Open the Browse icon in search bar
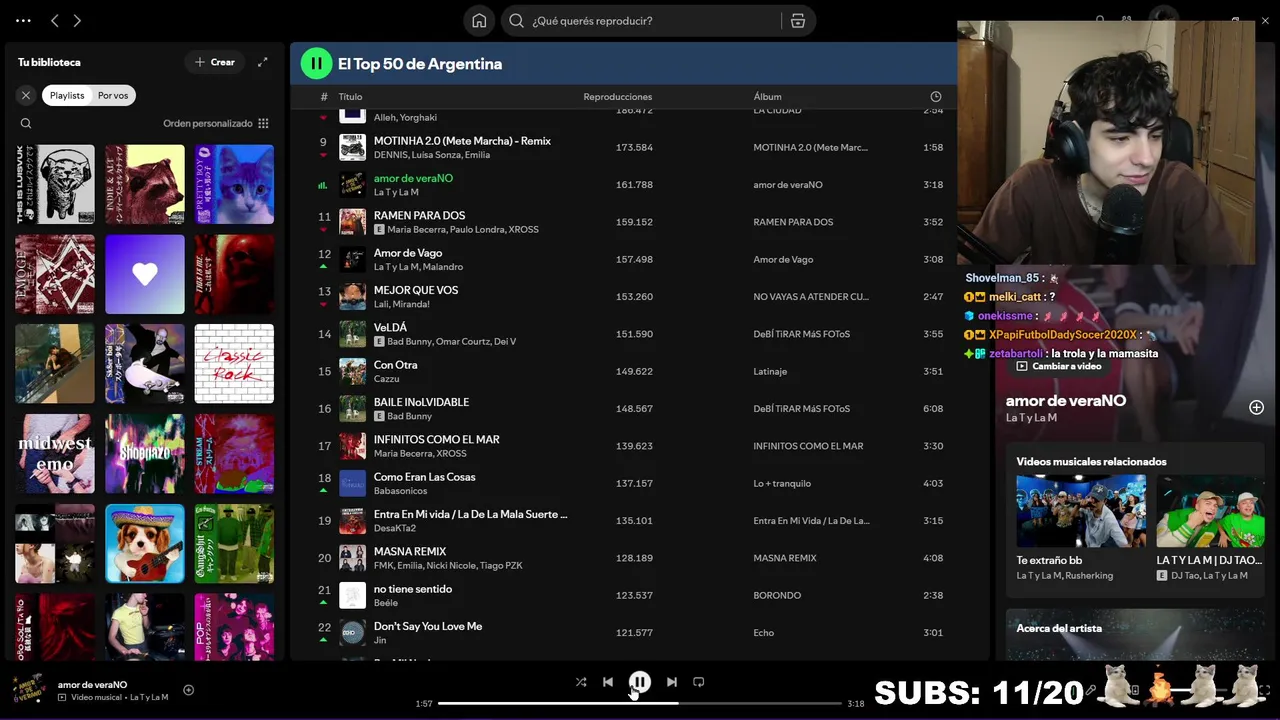 point(797,20)
